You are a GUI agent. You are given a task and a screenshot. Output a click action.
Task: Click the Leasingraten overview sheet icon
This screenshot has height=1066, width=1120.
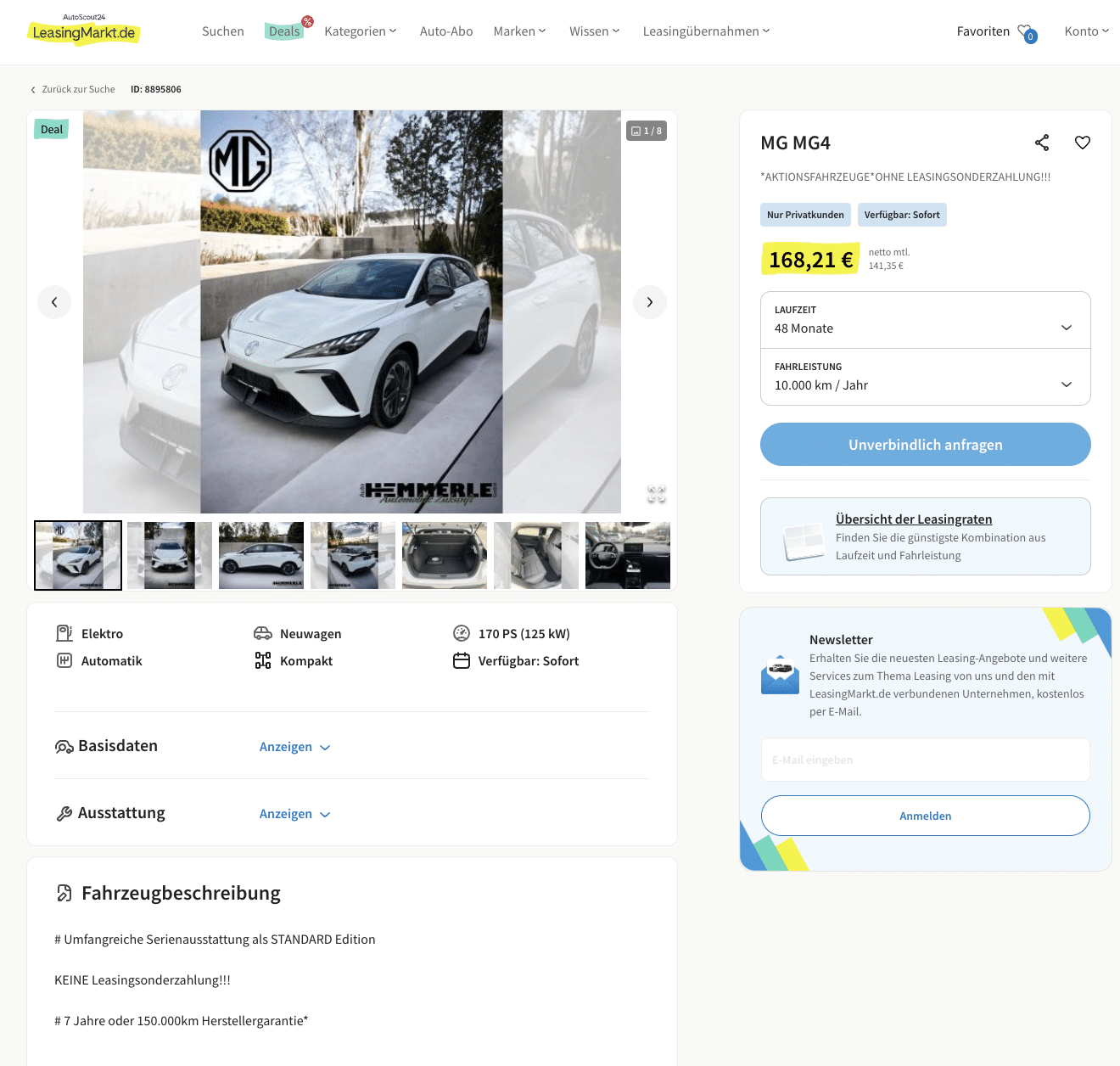[803, 540]
